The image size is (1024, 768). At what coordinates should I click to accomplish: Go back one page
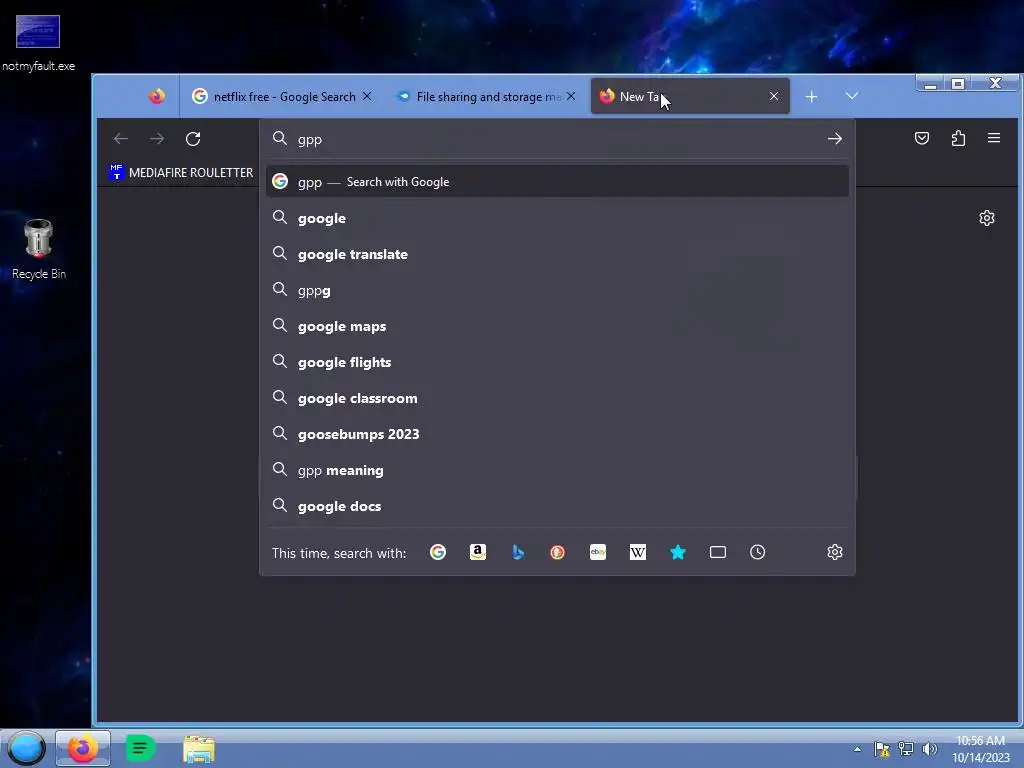[121, 138]
